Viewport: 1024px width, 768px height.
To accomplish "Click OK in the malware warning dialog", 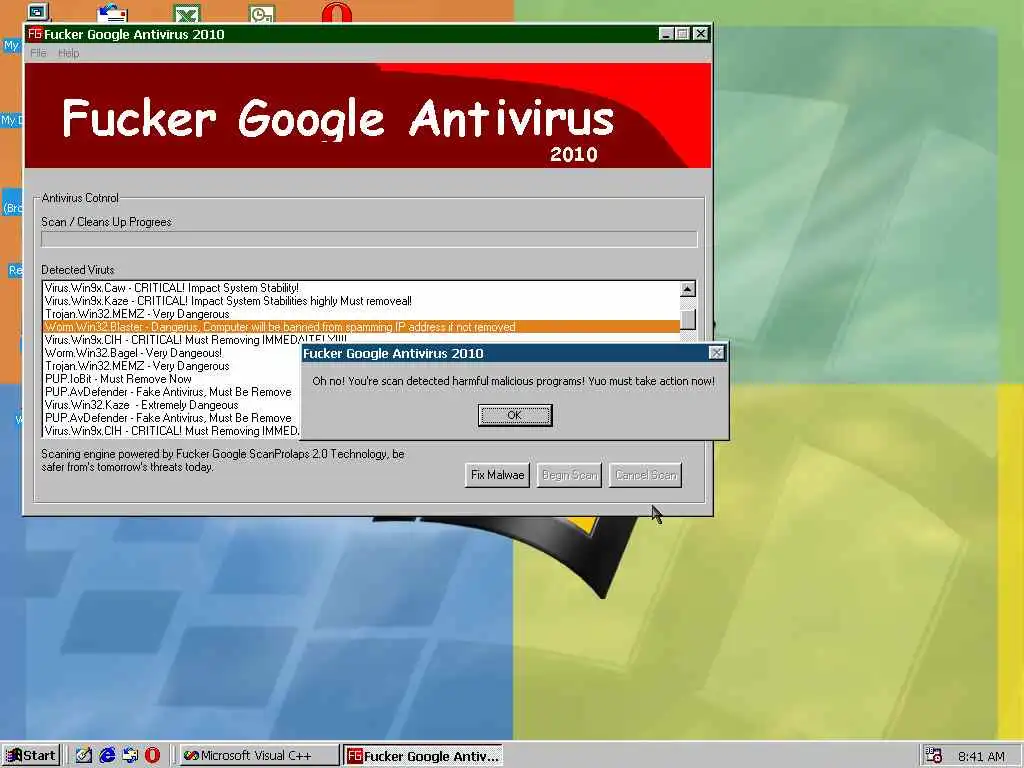I will (x=515, y=415).
